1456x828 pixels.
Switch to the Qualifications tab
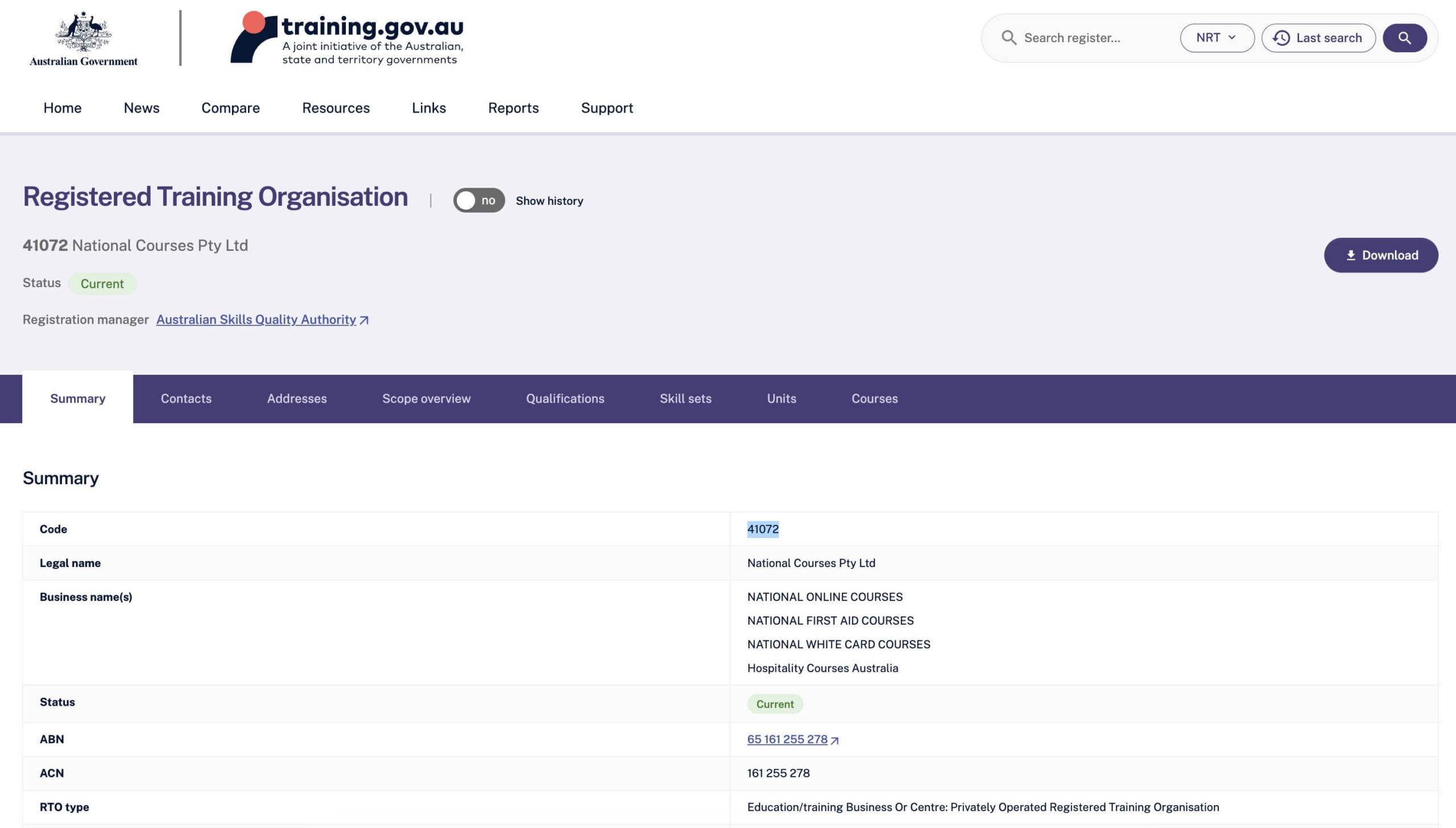565,399
